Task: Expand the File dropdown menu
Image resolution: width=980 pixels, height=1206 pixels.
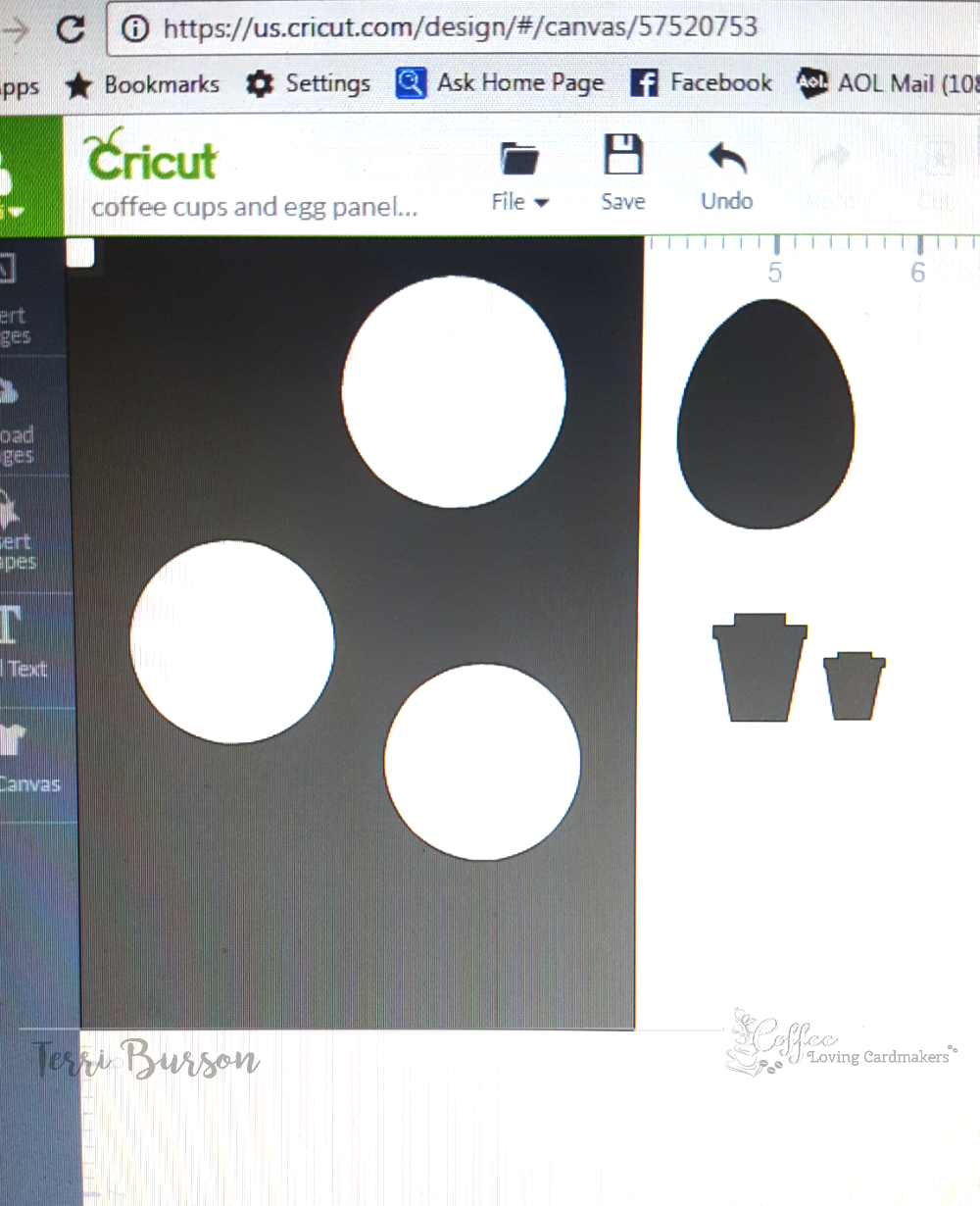Action: [x=519, y=175]
